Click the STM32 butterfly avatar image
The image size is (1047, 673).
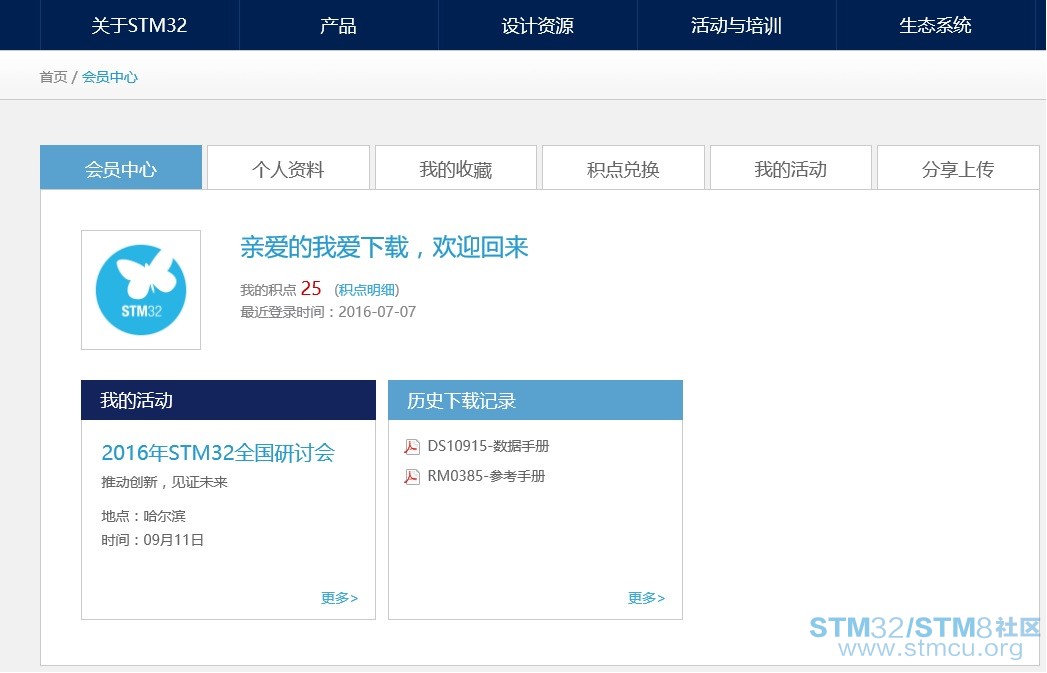point(141,290)
